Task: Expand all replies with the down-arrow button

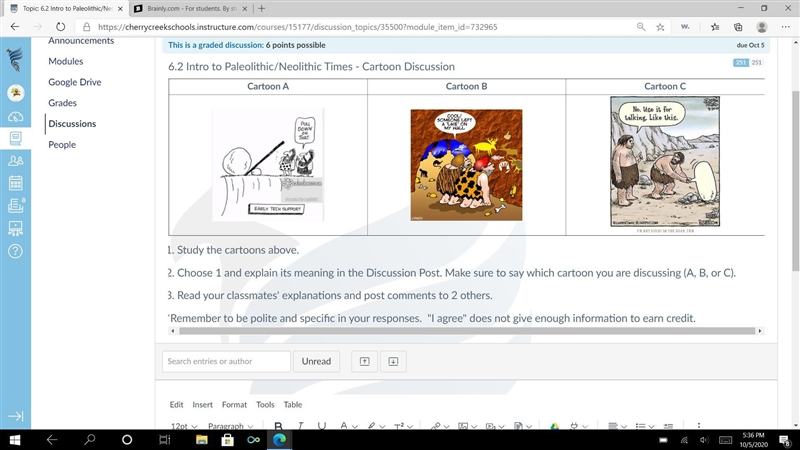Action: (393, 361)
